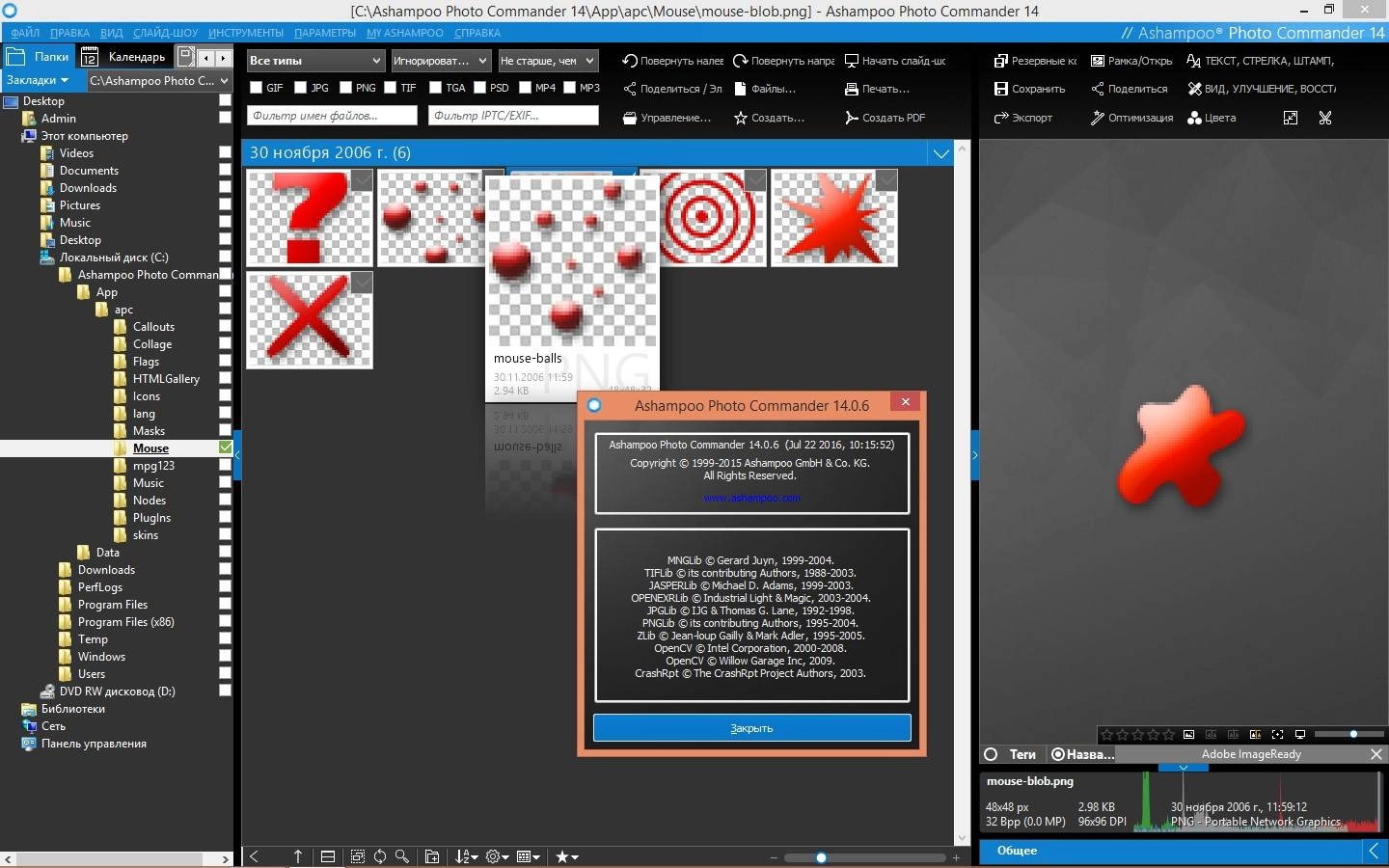Image resolution: width=1389 pixels, height=868 pixels.
Task: Enable the MP4 file type checkbox
Action: tap(525, 88)
